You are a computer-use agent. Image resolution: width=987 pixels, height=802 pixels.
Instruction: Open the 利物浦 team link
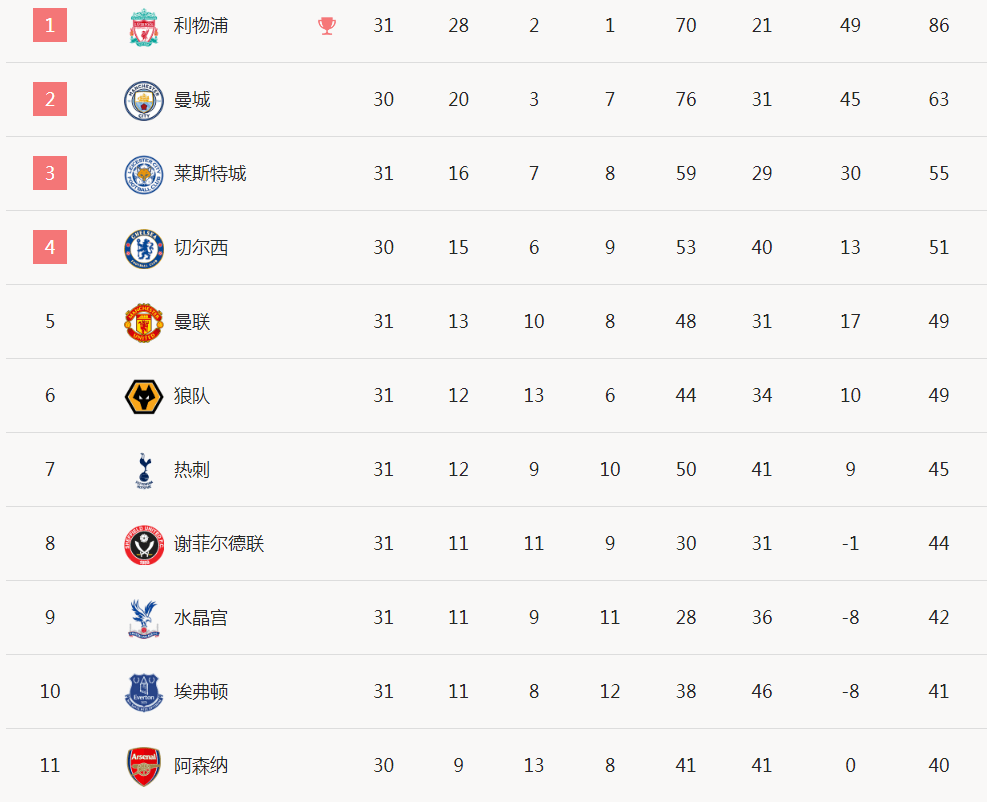pyautogui.click(x=201, y=26)
